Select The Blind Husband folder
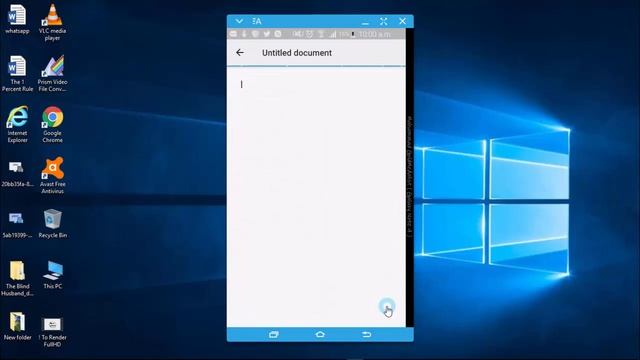This screenshot has width=640, height=360. click(17, 278)
